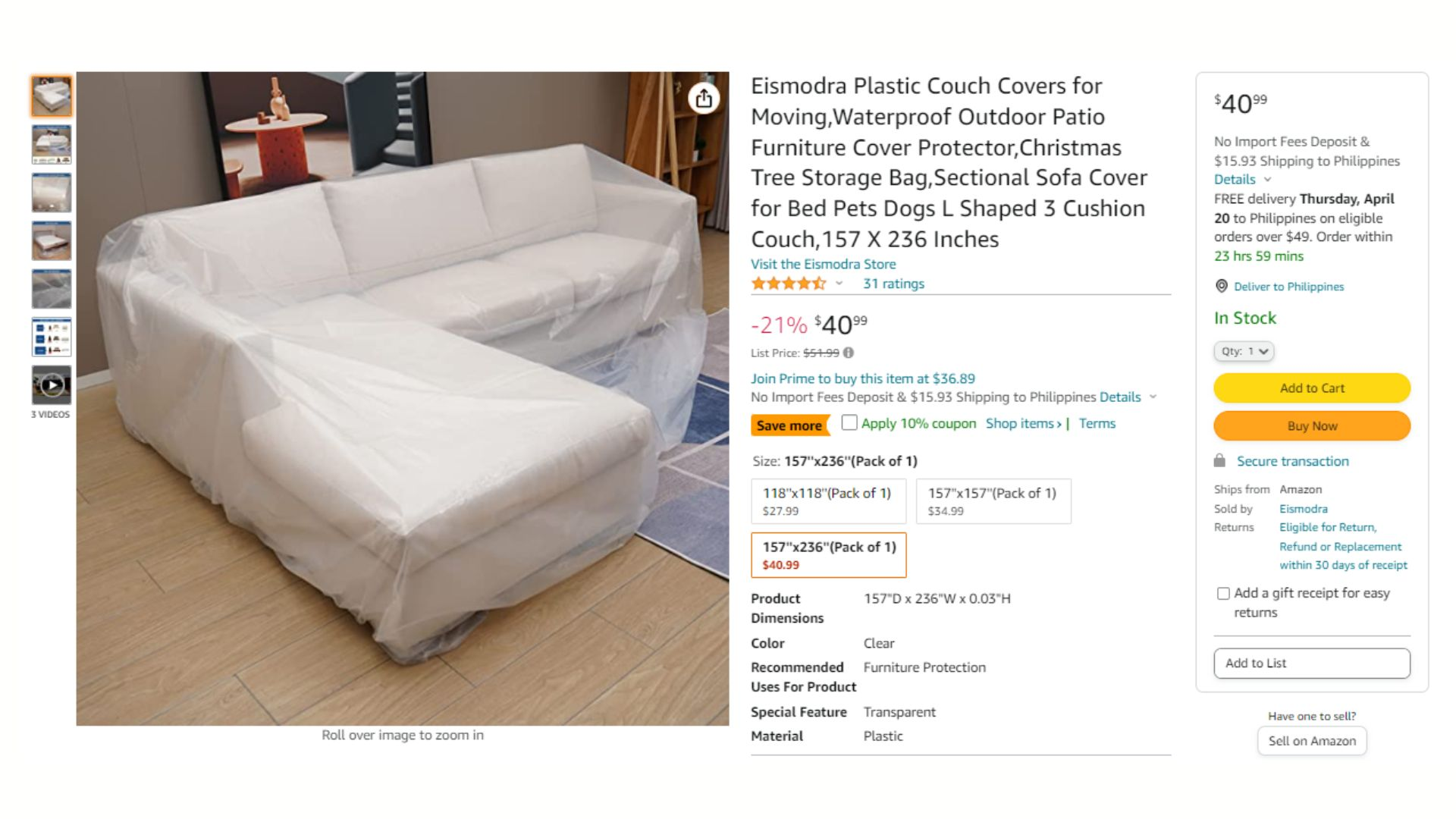Select the first sofa cover thumbnail
The image size is (1456, 819).
pos(52,96)
